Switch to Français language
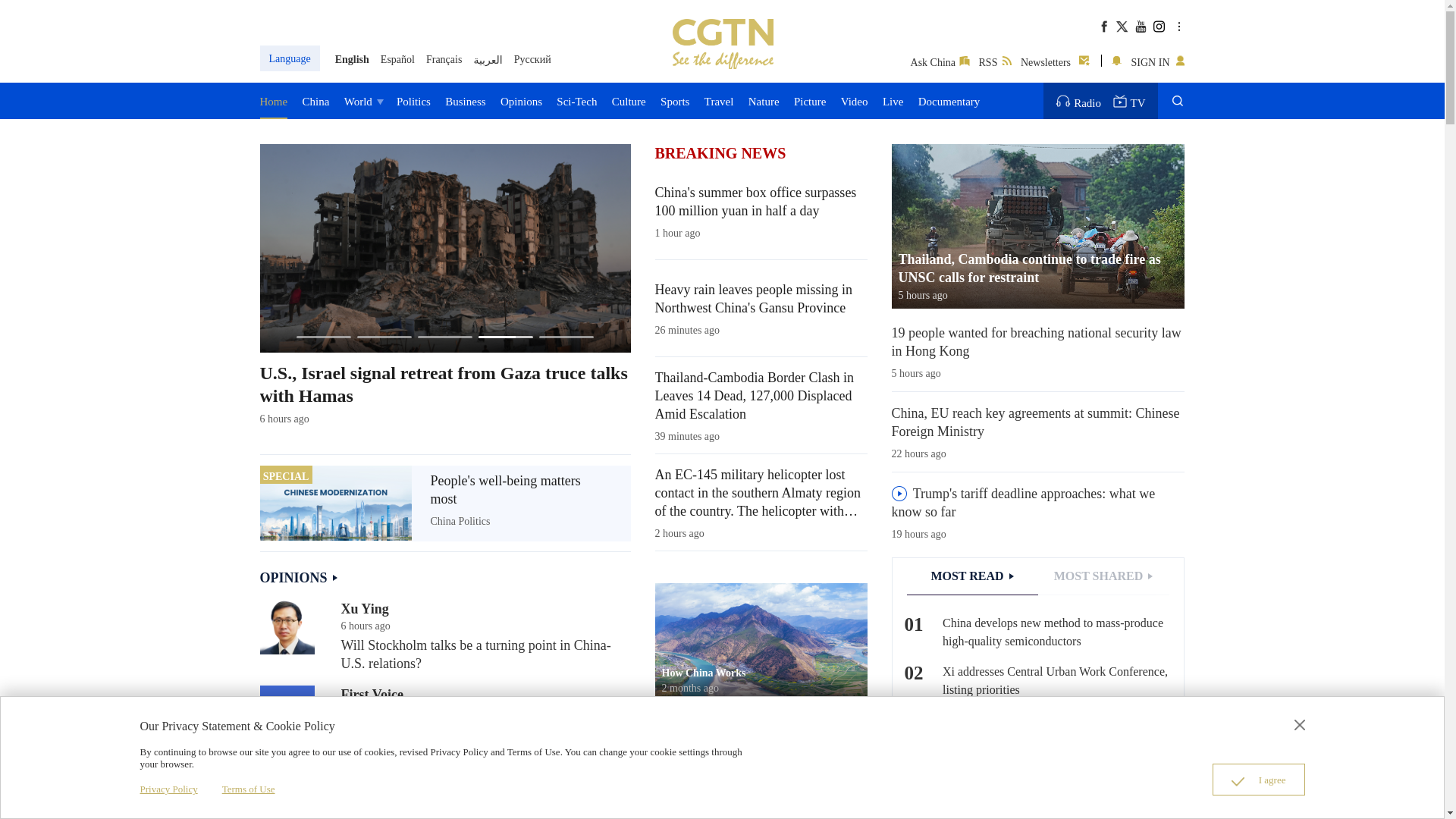The image size is (1456, 819). (x=444, y=59)
